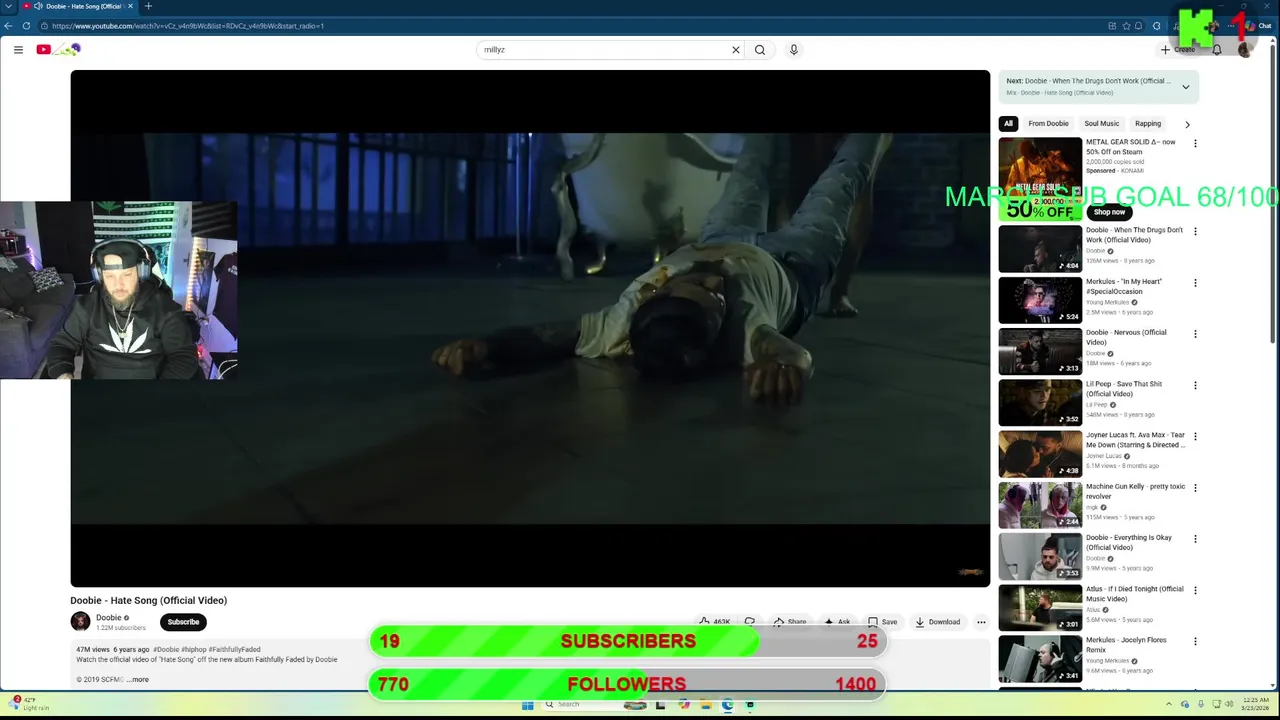Click the YouTube logo home link

[x=58, y=49]
